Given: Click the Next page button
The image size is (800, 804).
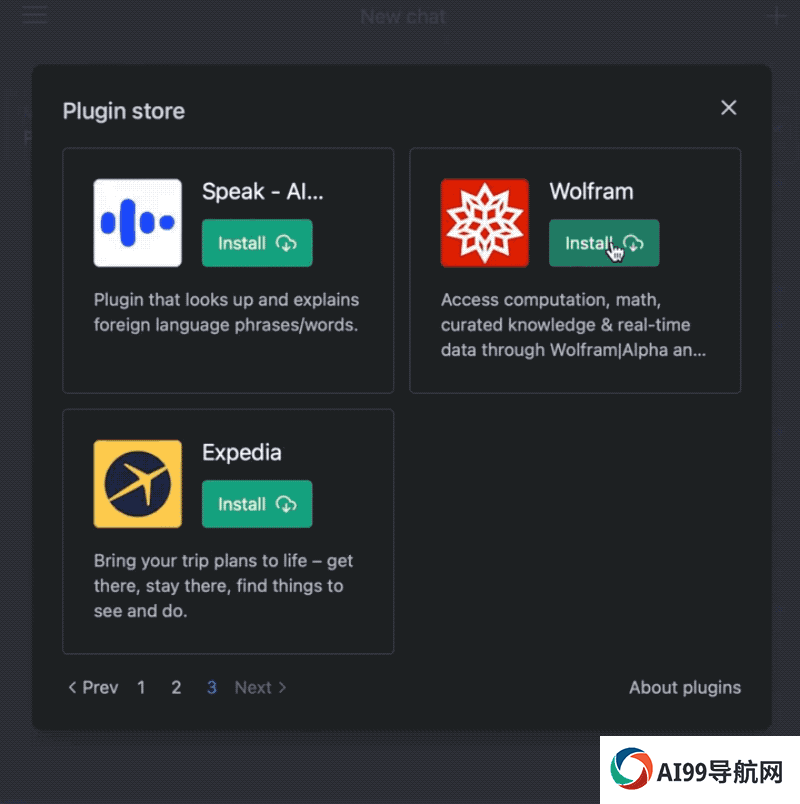Looking at the screenshot, I should coord(261,687).
